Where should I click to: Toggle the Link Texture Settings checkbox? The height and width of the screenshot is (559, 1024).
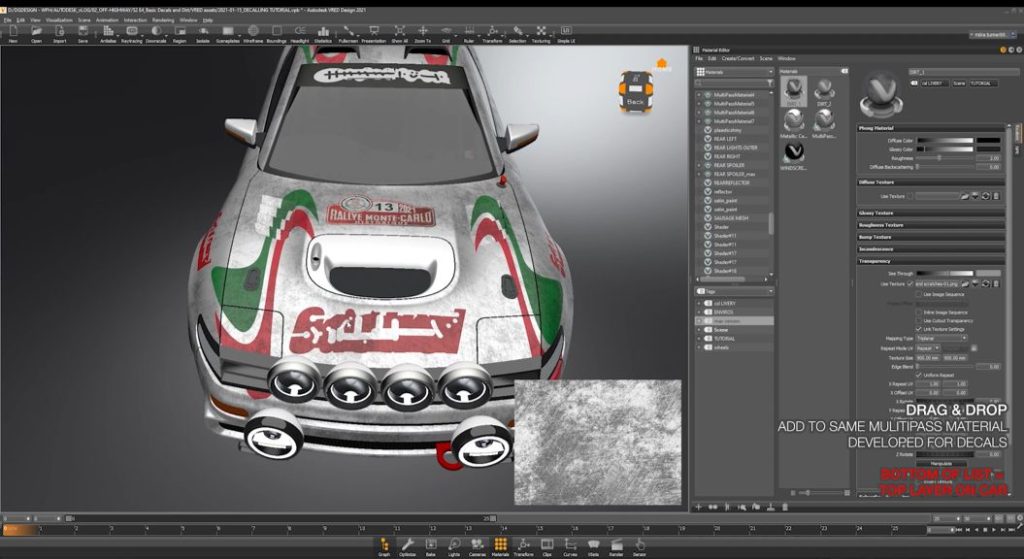click(x=919, y=329)
